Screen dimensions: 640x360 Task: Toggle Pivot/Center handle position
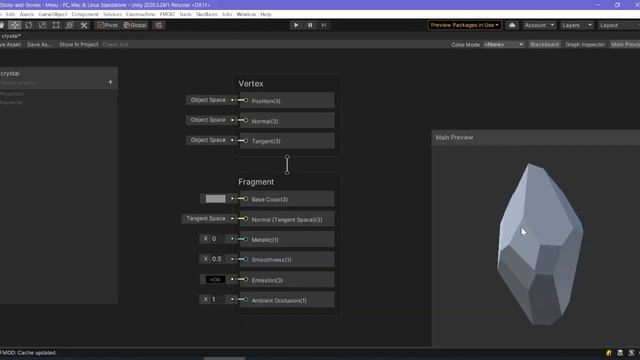click(107, 25)
